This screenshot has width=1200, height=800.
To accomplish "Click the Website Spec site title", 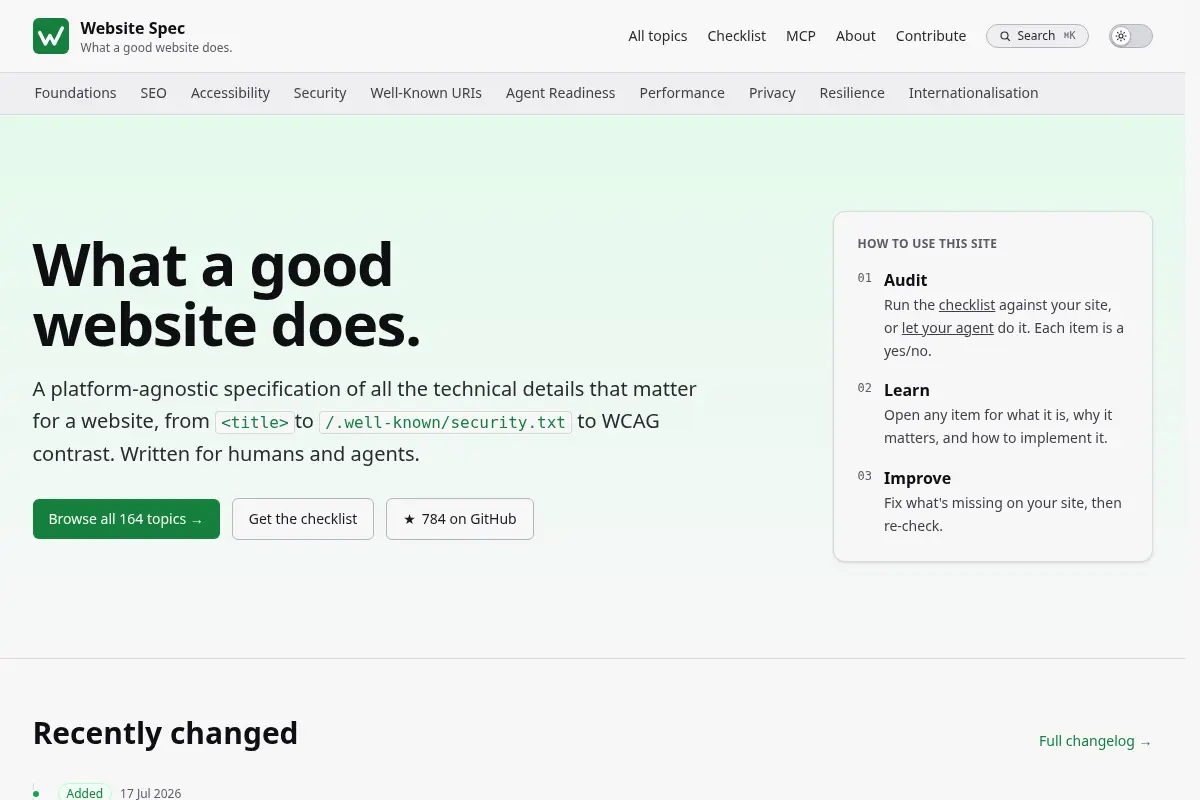I will tap(133, 28).
